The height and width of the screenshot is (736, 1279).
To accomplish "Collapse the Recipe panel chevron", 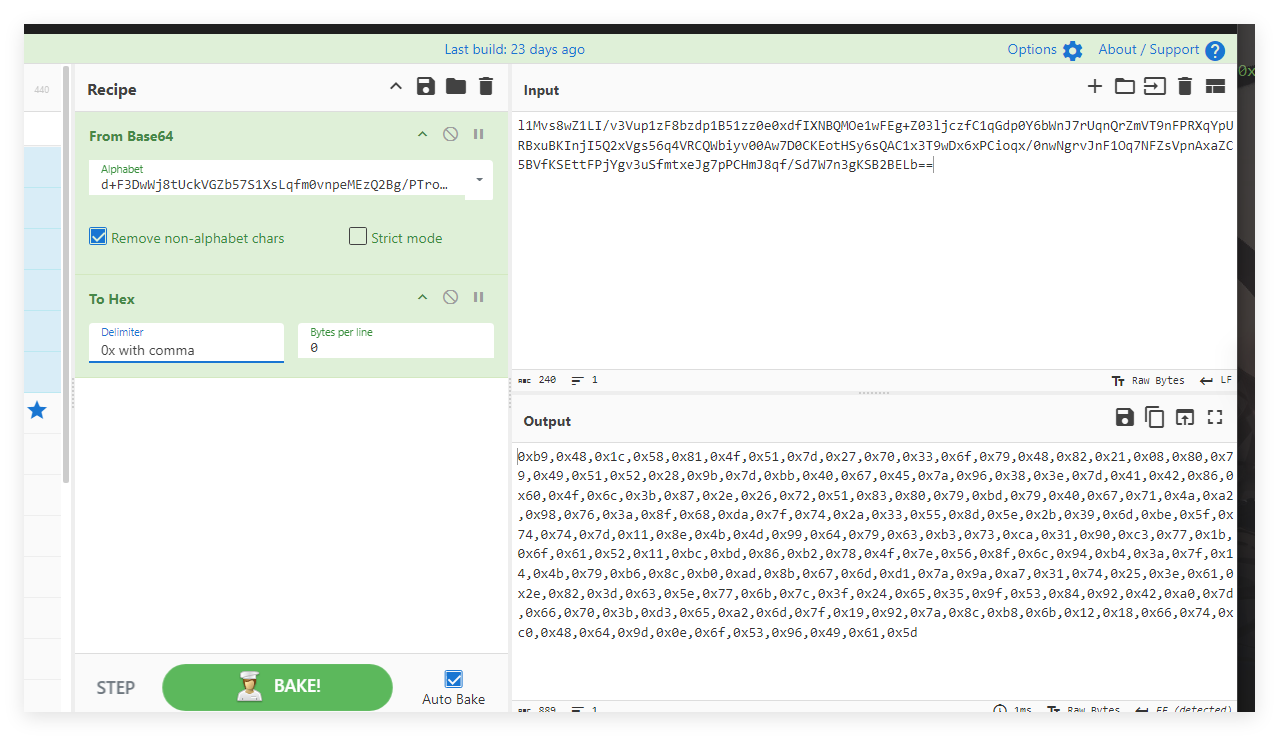I will pyautogui.click(x=396, y=86).
